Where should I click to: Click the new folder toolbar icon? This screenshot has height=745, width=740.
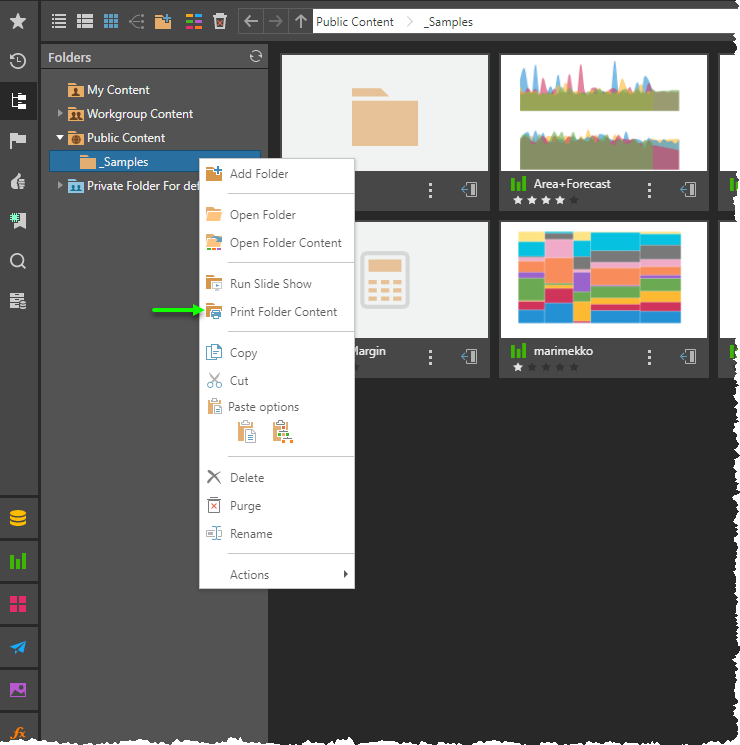click(x=163, y=21)
